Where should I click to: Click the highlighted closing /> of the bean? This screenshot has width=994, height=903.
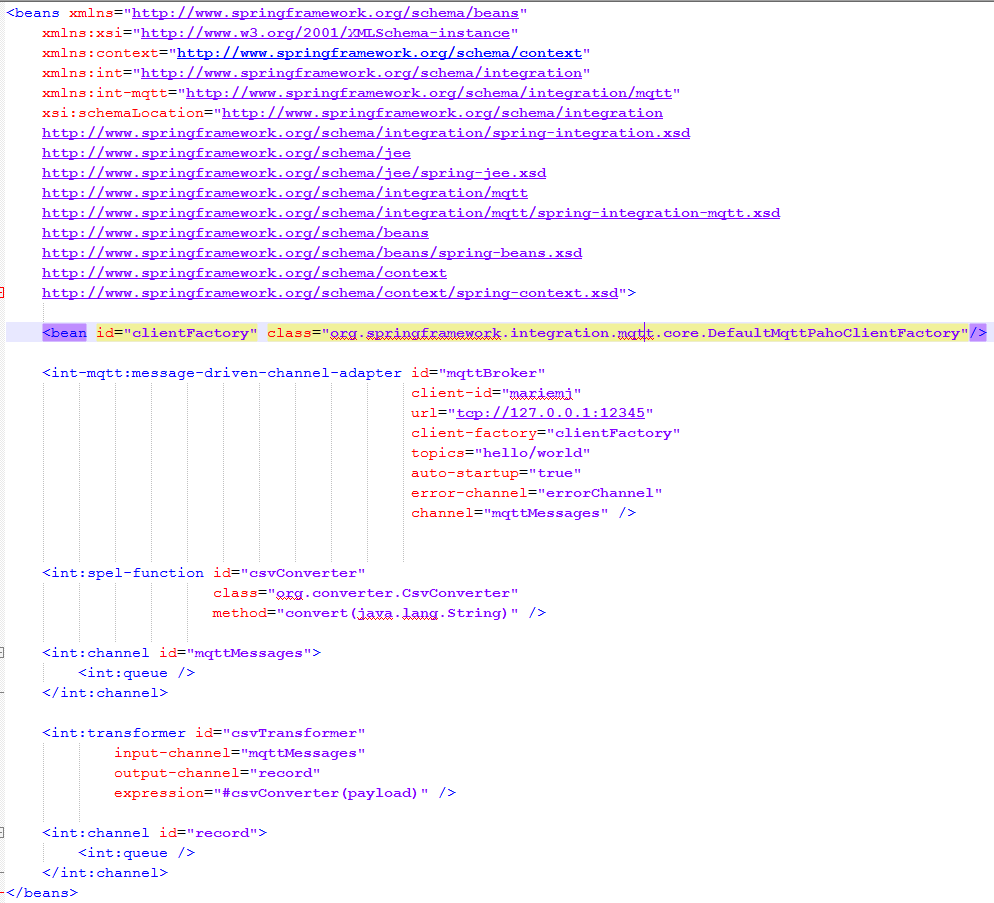pos(978,333)
